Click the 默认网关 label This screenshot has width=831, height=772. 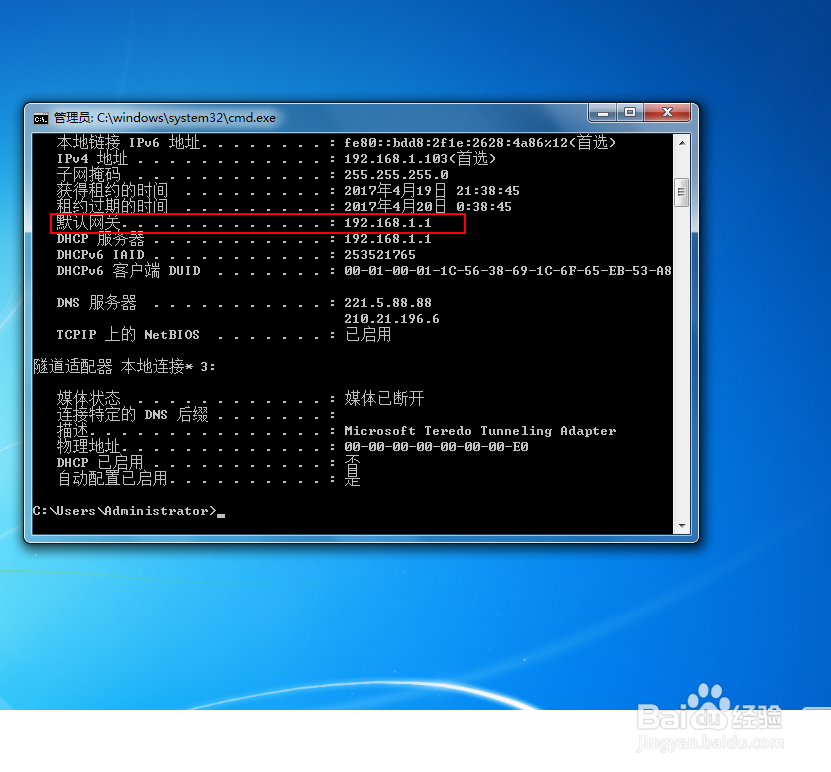[x=89, y=223]
